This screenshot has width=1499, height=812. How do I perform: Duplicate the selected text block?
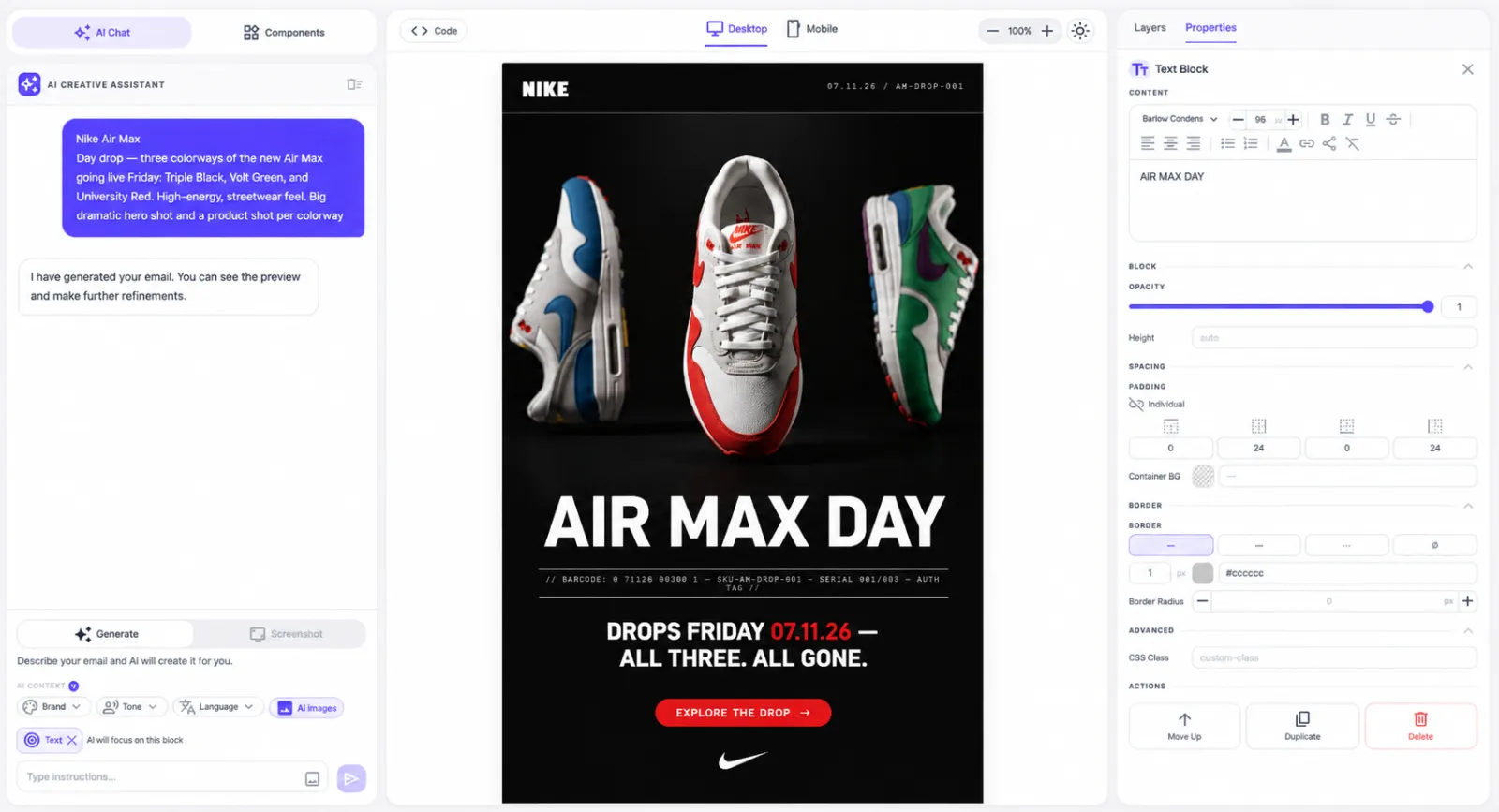coord(1302,726)
